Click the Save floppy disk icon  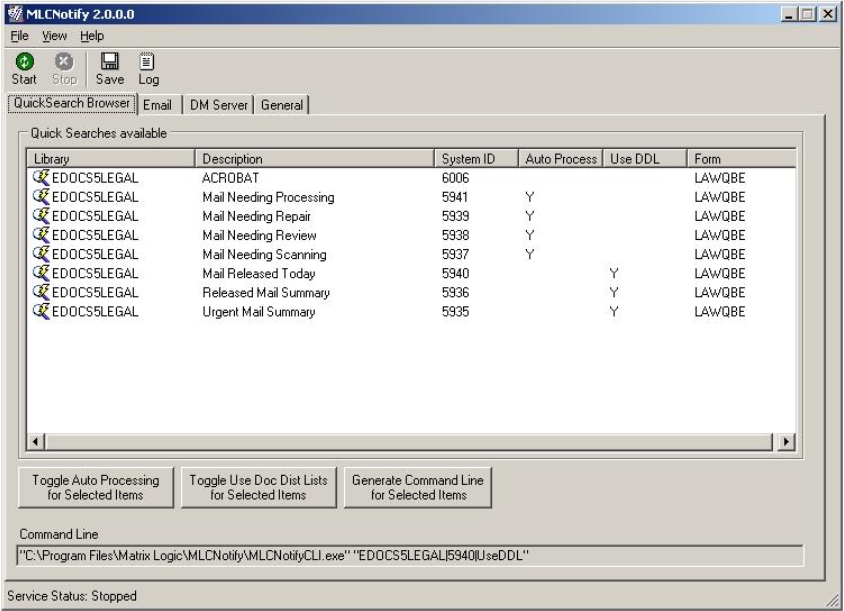110,61
